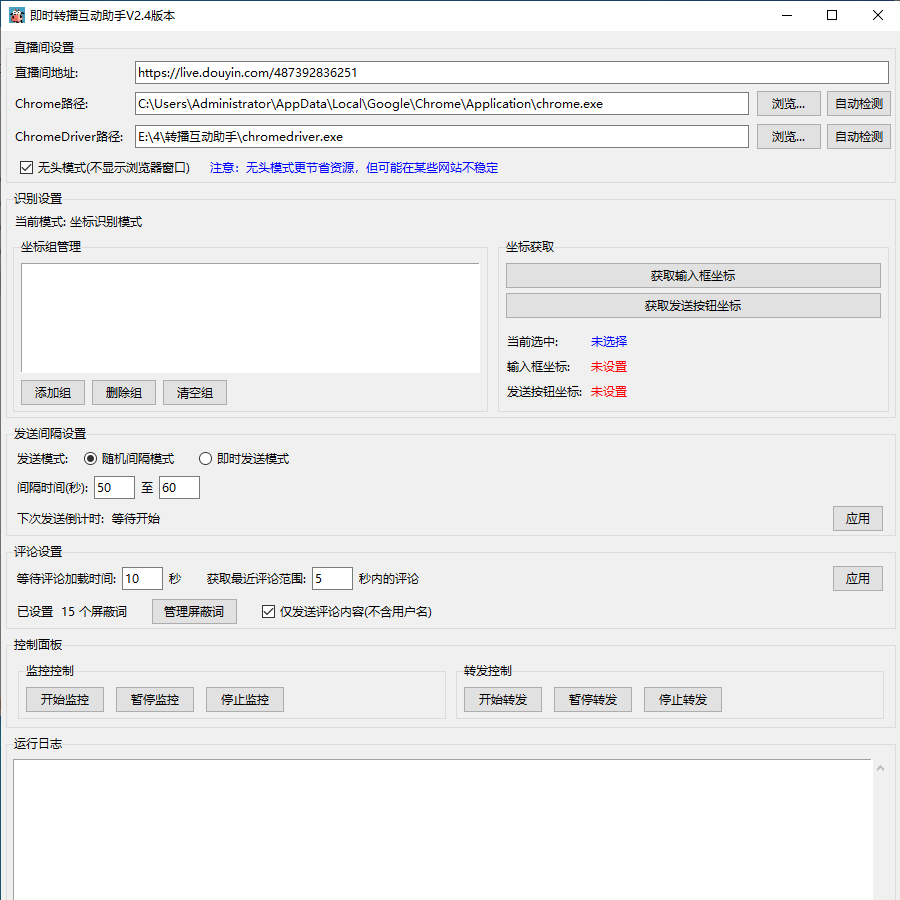Focus the 直播间地址 URL field

pos(511,73)
